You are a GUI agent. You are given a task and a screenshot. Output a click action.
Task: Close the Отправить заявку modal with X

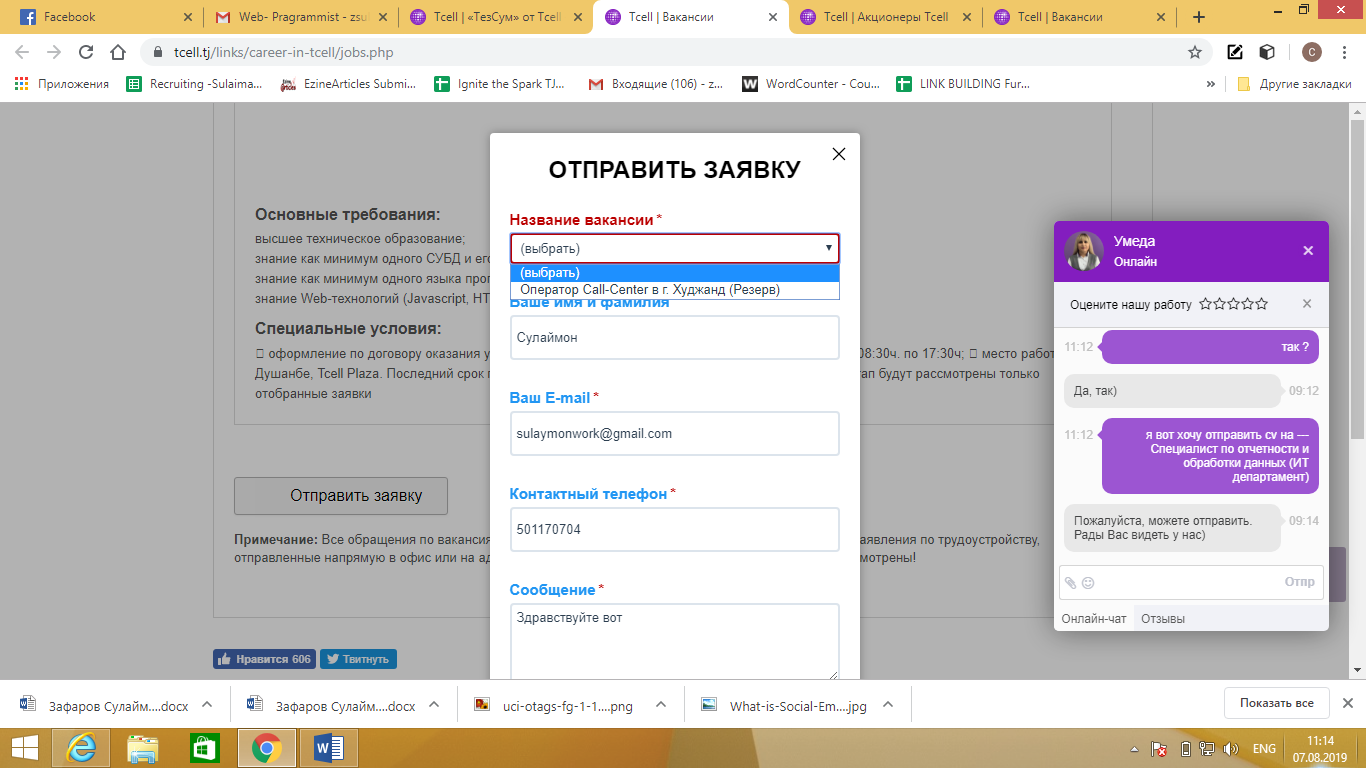tap(839, 154)
